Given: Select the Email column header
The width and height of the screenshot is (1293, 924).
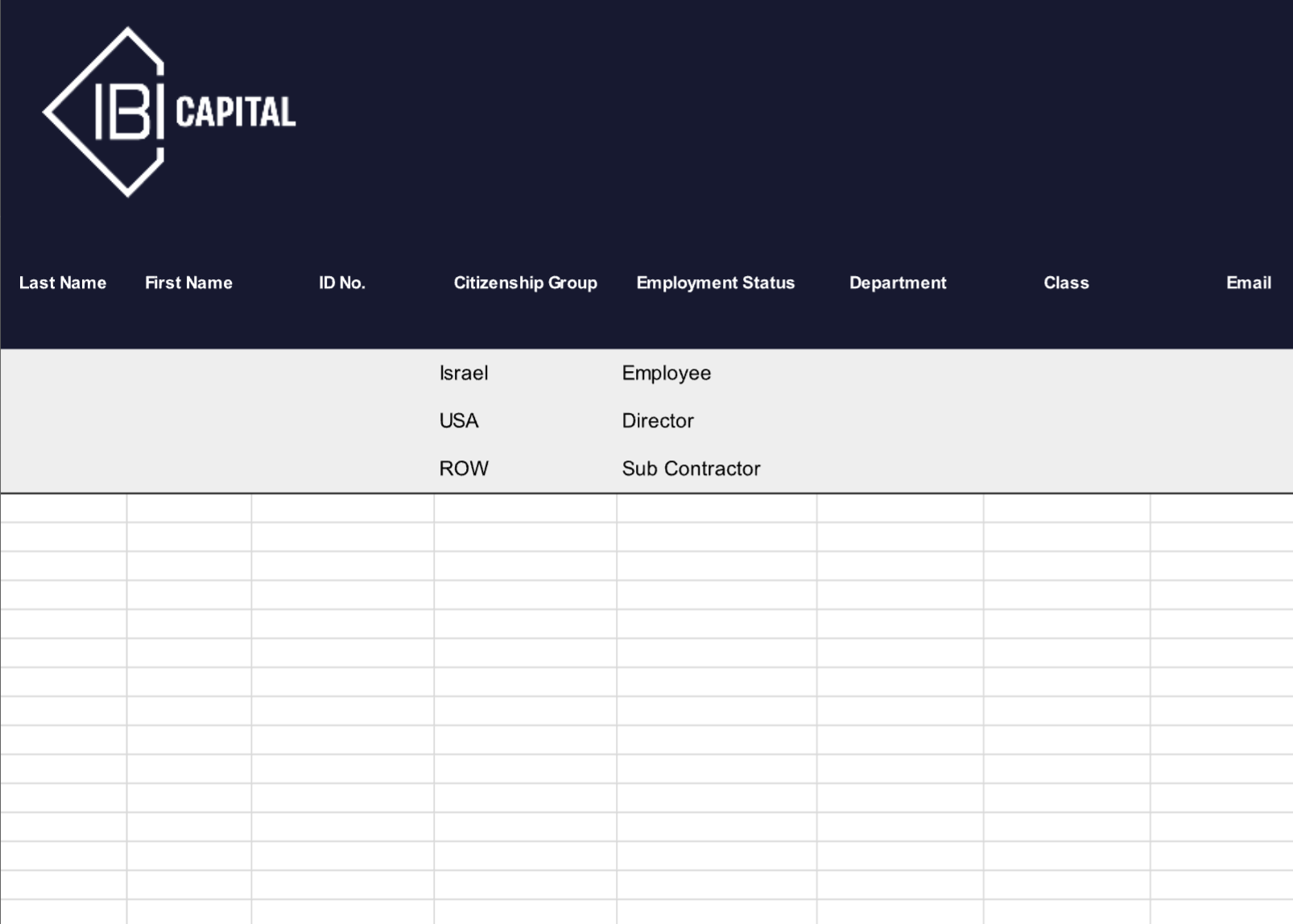Looking at the screenshot, I should click(1248, 283).
